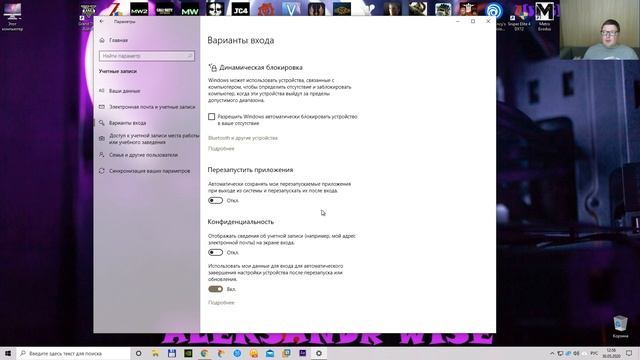Switch the РУС input language indicator

tap(594, 353)
